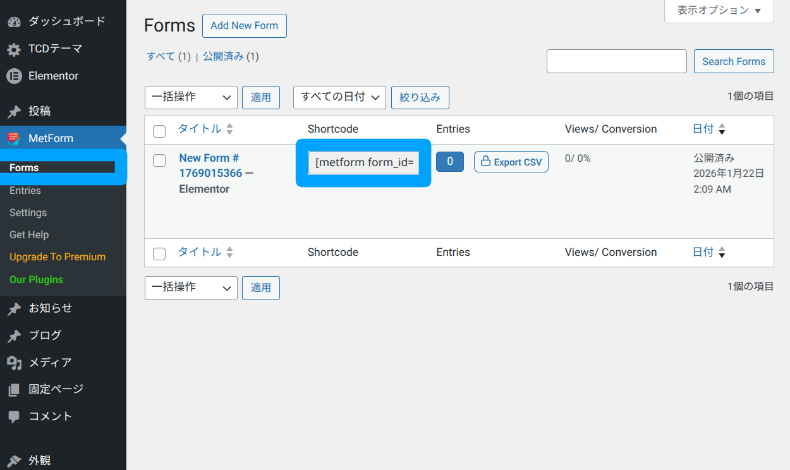
Task: Open コメント in the sidebar
Action: coord(50,416)
